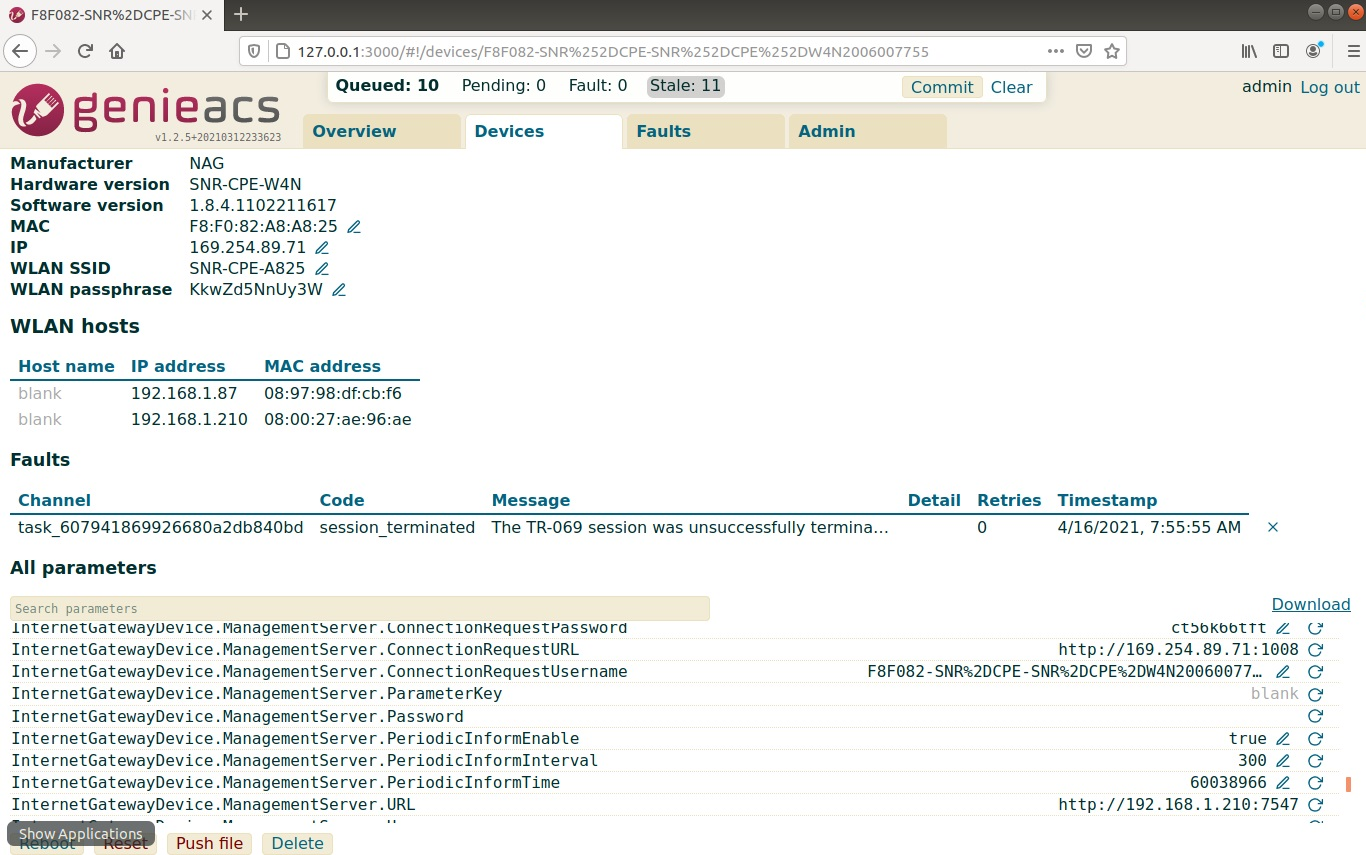1366x855 pixels.
Task: Open the Firefox account icon
Action: 1314,51
